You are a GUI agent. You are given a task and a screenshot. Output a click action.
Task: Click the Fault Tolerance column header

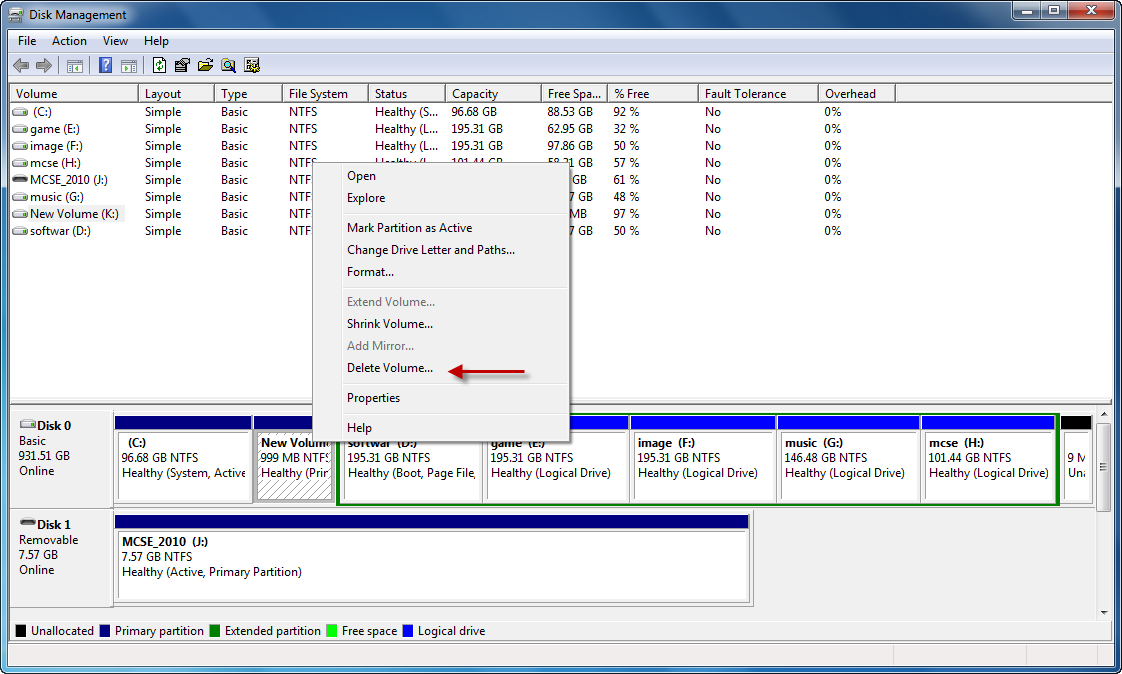745,94
